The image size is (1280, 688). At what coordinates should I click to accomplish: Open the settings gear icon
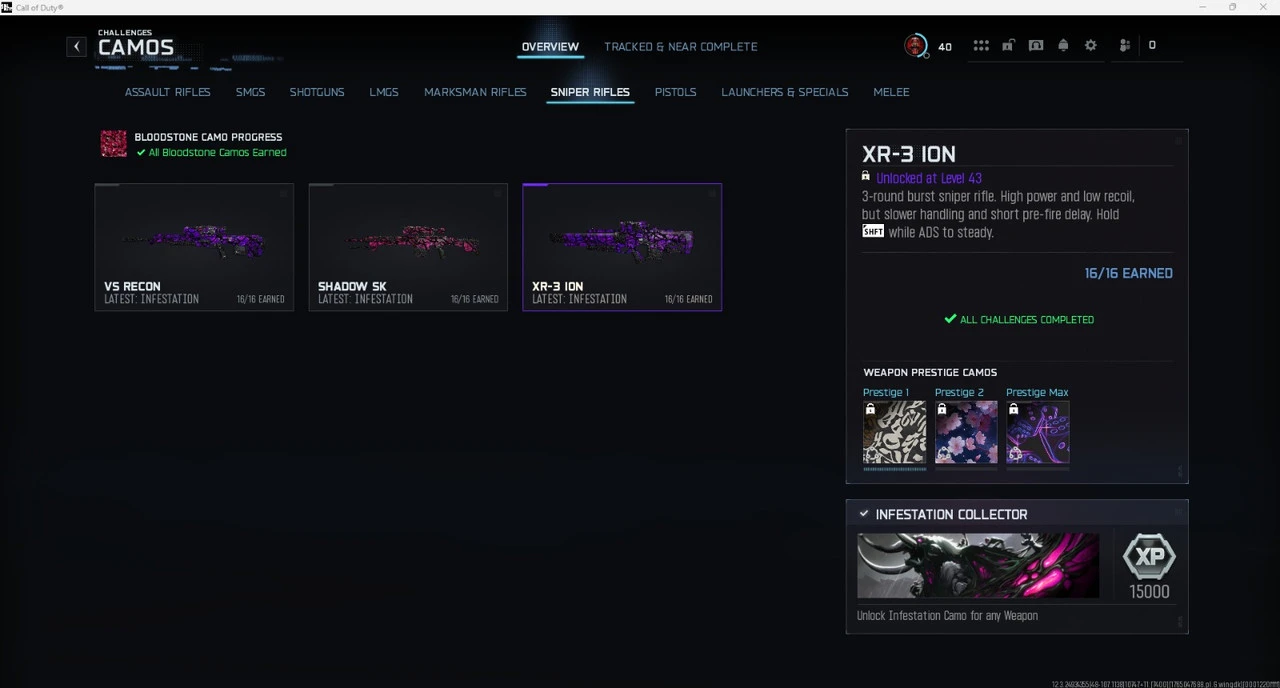pos(1091,46)
